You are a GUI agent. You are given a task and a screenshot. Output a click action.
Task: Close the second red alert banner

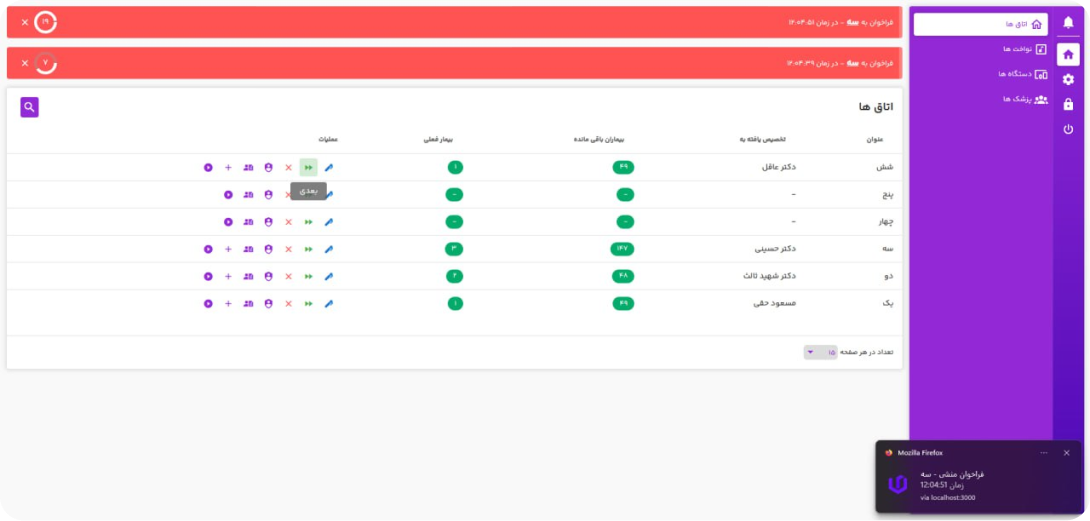25,63
